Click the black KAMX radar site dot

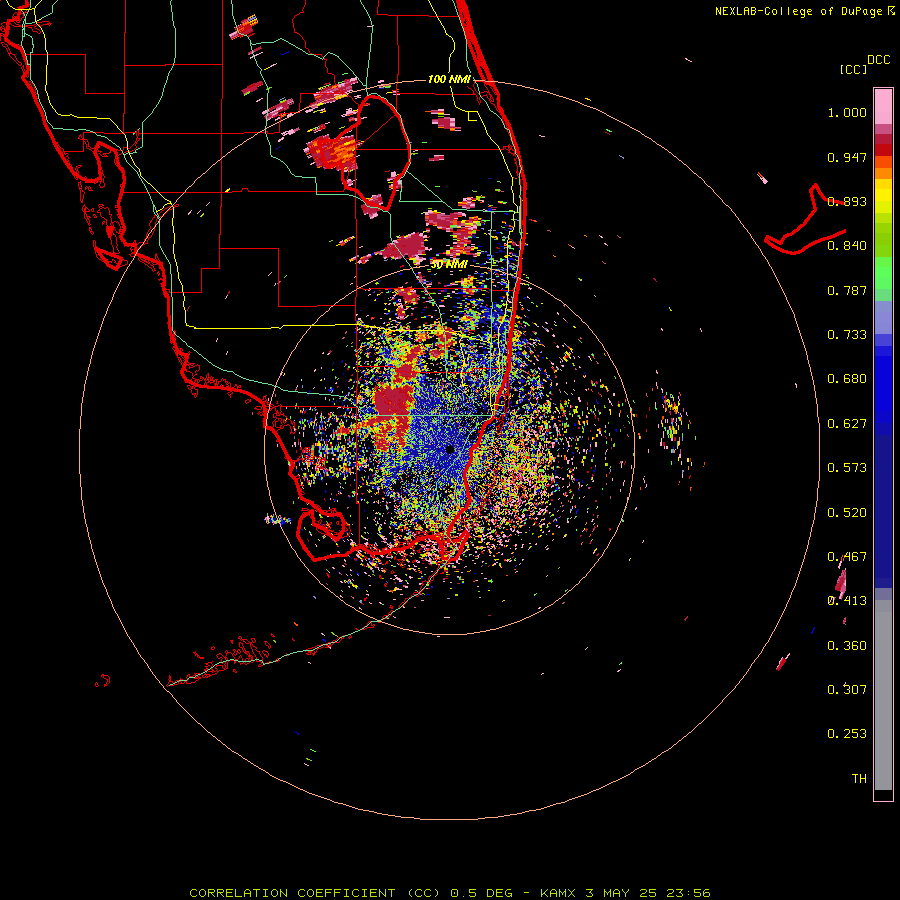coord(450,449)
